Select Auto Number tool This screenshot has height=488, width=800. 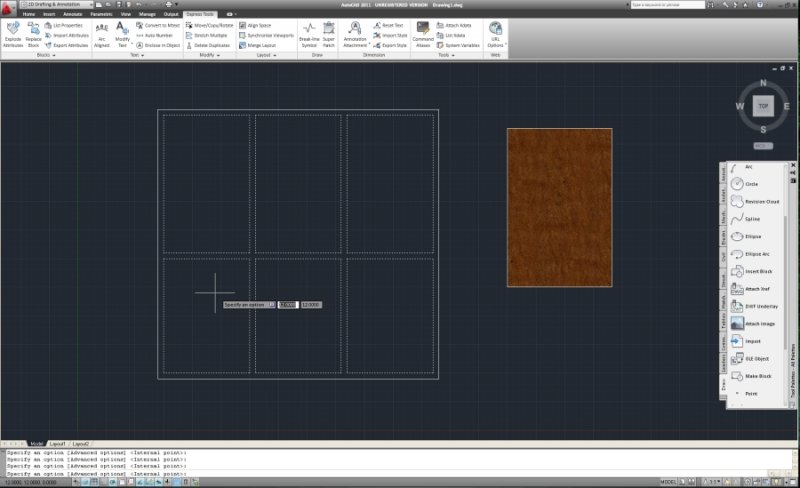click(155, 35)
